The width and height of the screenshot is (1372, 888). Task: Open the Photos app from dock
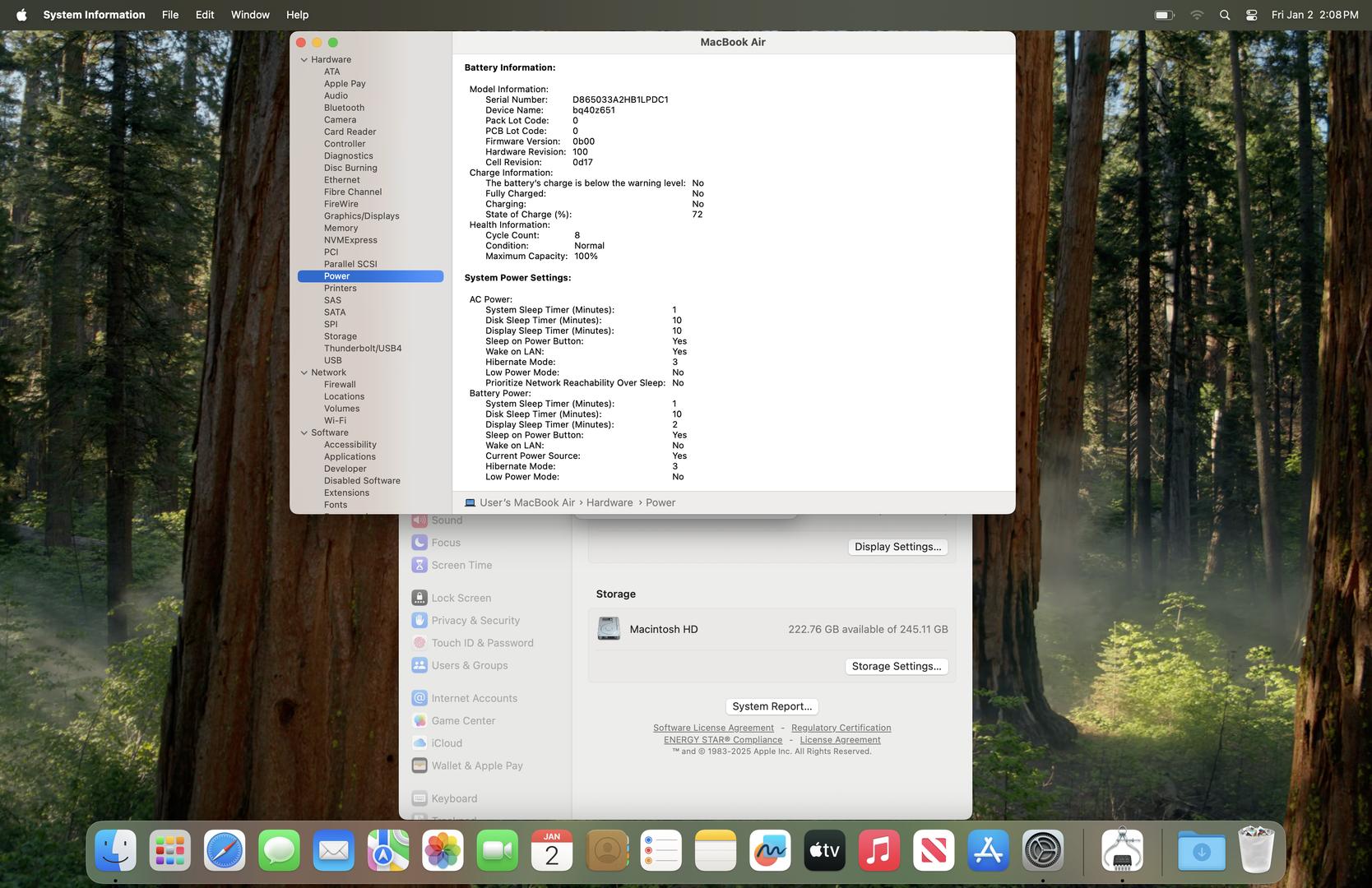click(443, 850)
